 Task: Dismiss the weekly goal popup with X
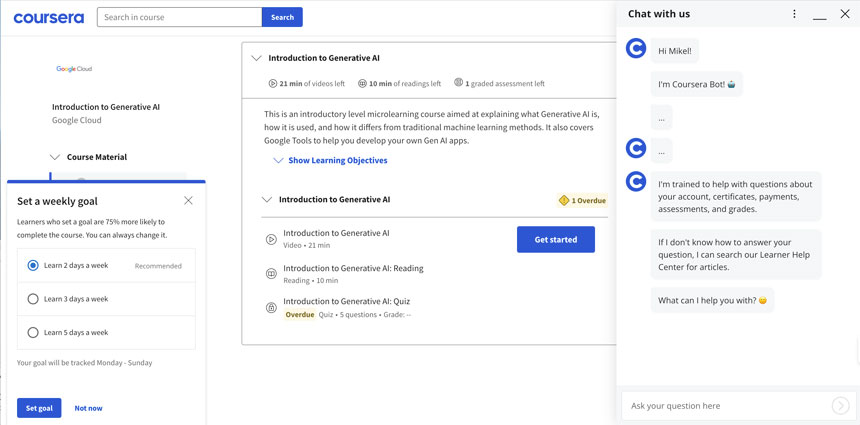(x=188, y=200)
